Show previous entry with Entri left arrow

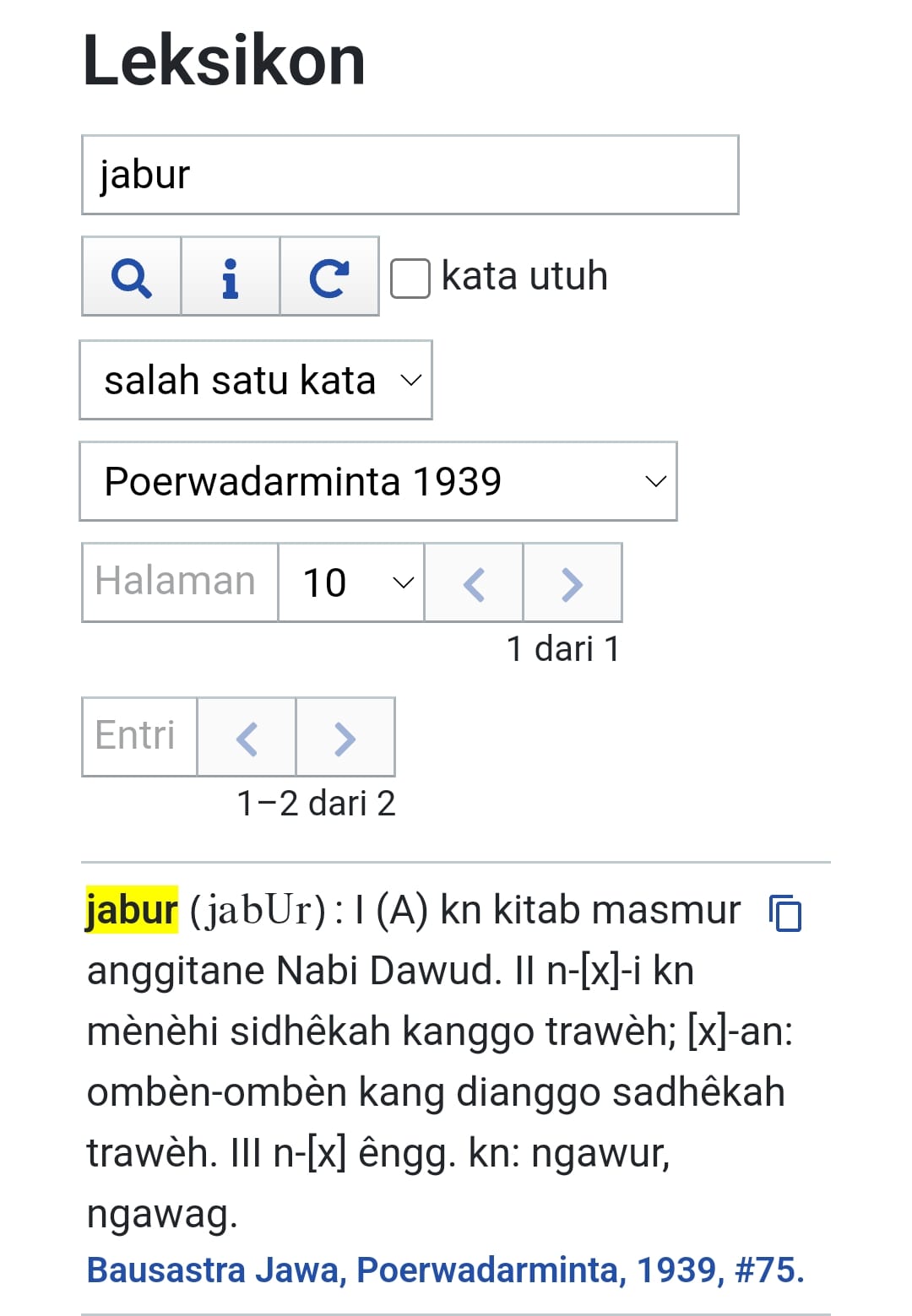[247, 737]
